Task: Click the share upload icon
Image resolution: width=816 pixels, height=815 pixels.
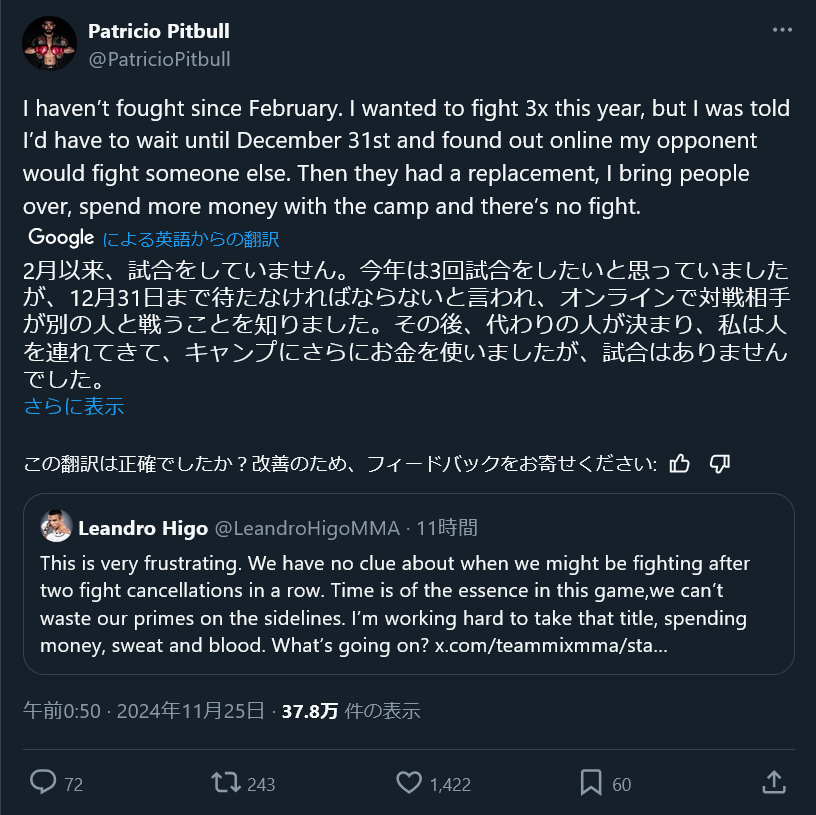Action: [x=773, y=783]
